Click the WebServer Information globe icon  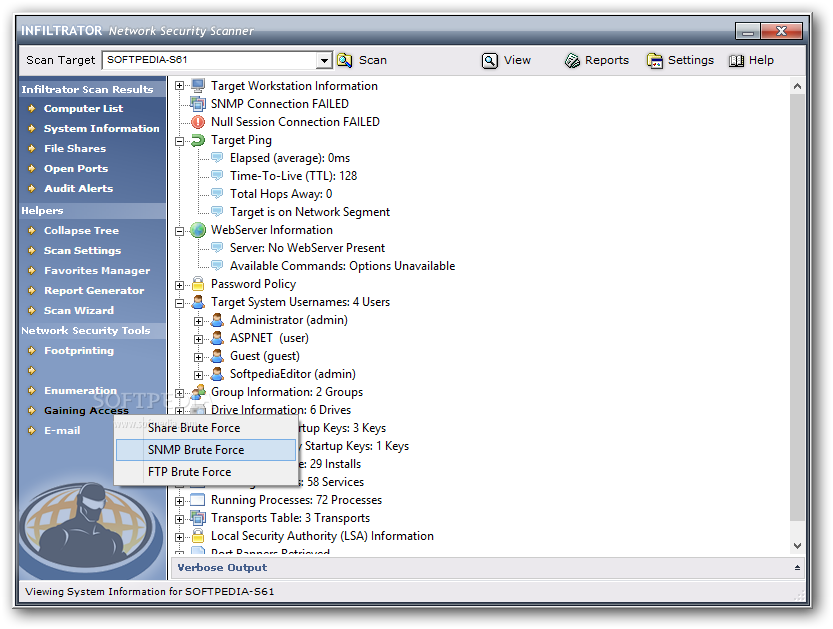point(198,230)
